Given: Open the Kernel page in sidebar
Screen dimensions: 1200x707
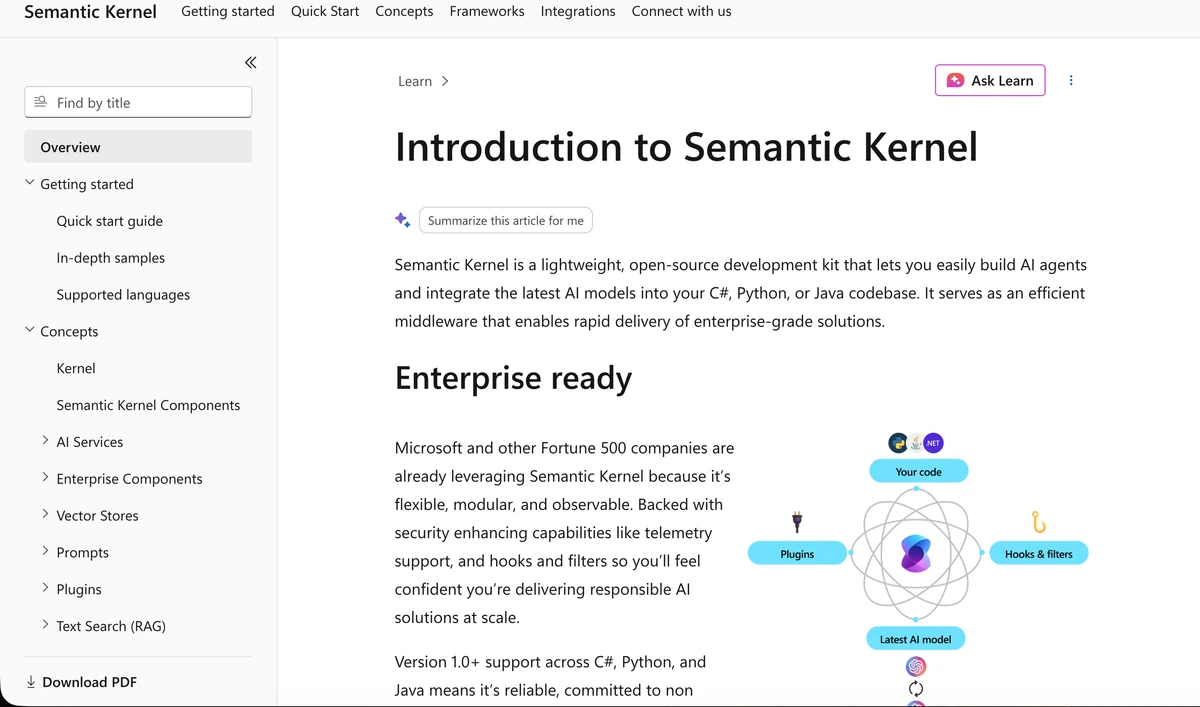Looking at the screenshot, I should (x=76, y=368).
